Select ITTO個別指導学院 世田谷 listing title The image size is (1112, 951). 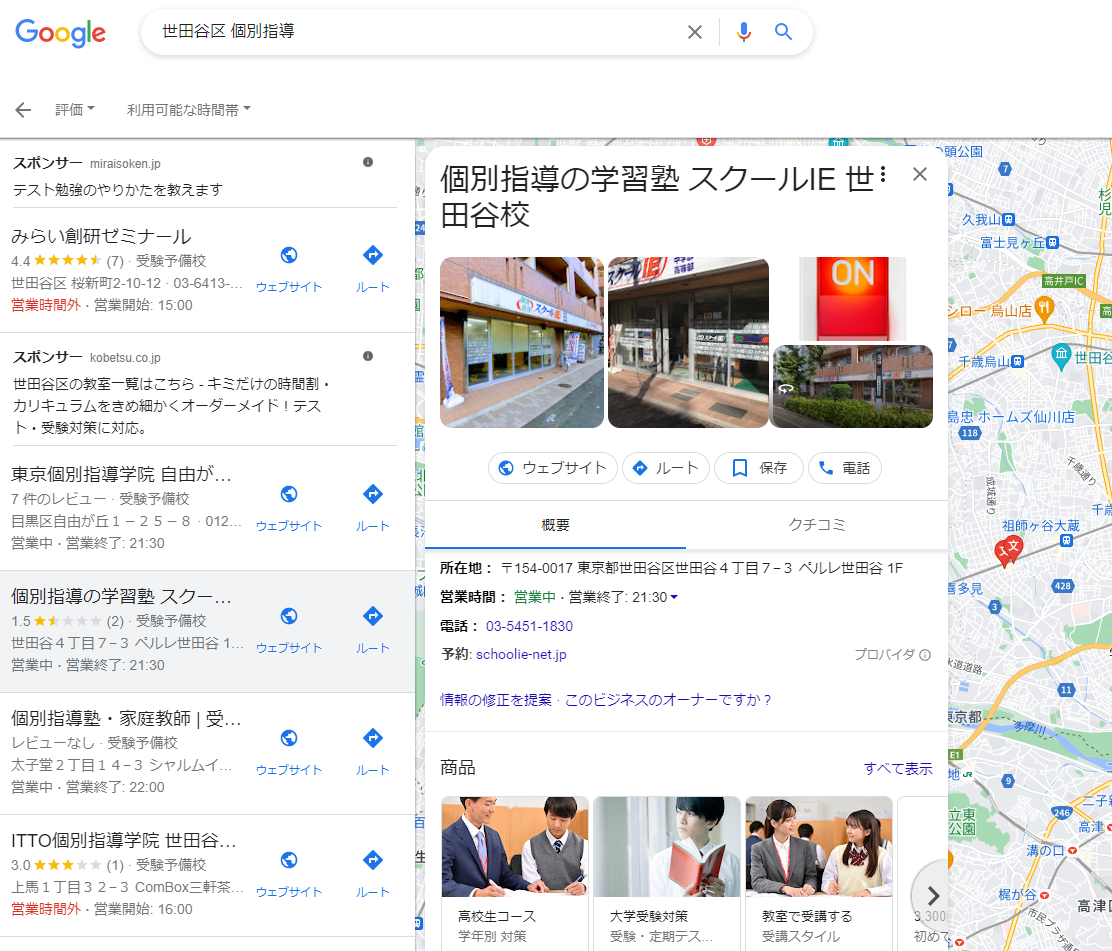click(x=124, y=841)
